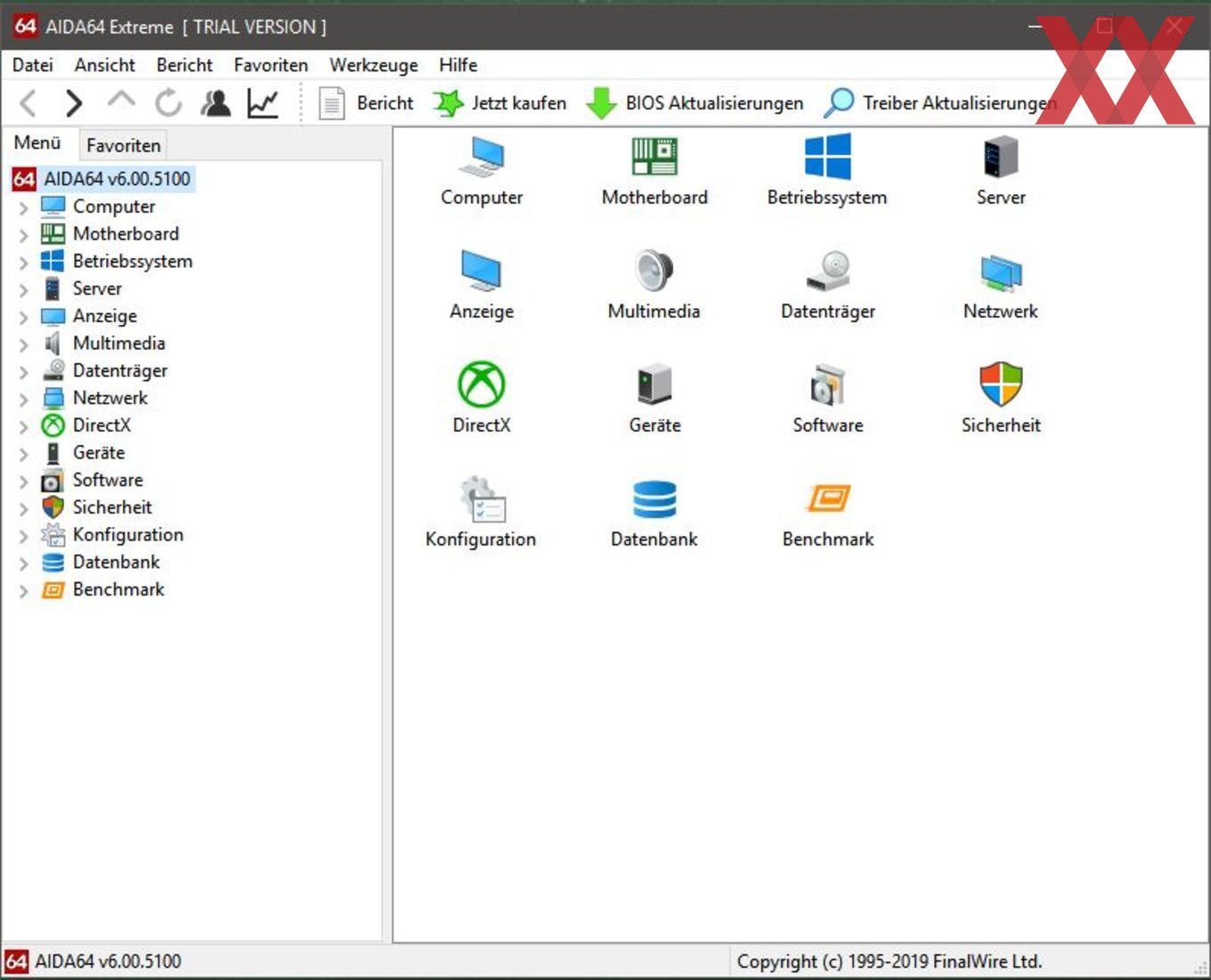Select Konfiguration in the tree
The width and height of the screenshot is (1211, 980).
point(128,535)
